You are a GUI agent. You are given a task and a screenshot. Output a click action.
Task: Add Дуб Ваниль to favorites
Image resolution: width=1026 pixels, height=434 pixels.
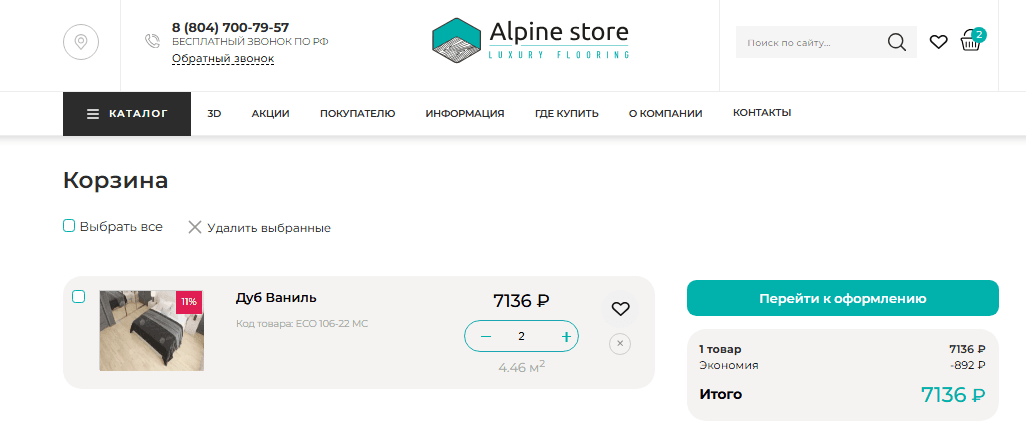[620, 308]
